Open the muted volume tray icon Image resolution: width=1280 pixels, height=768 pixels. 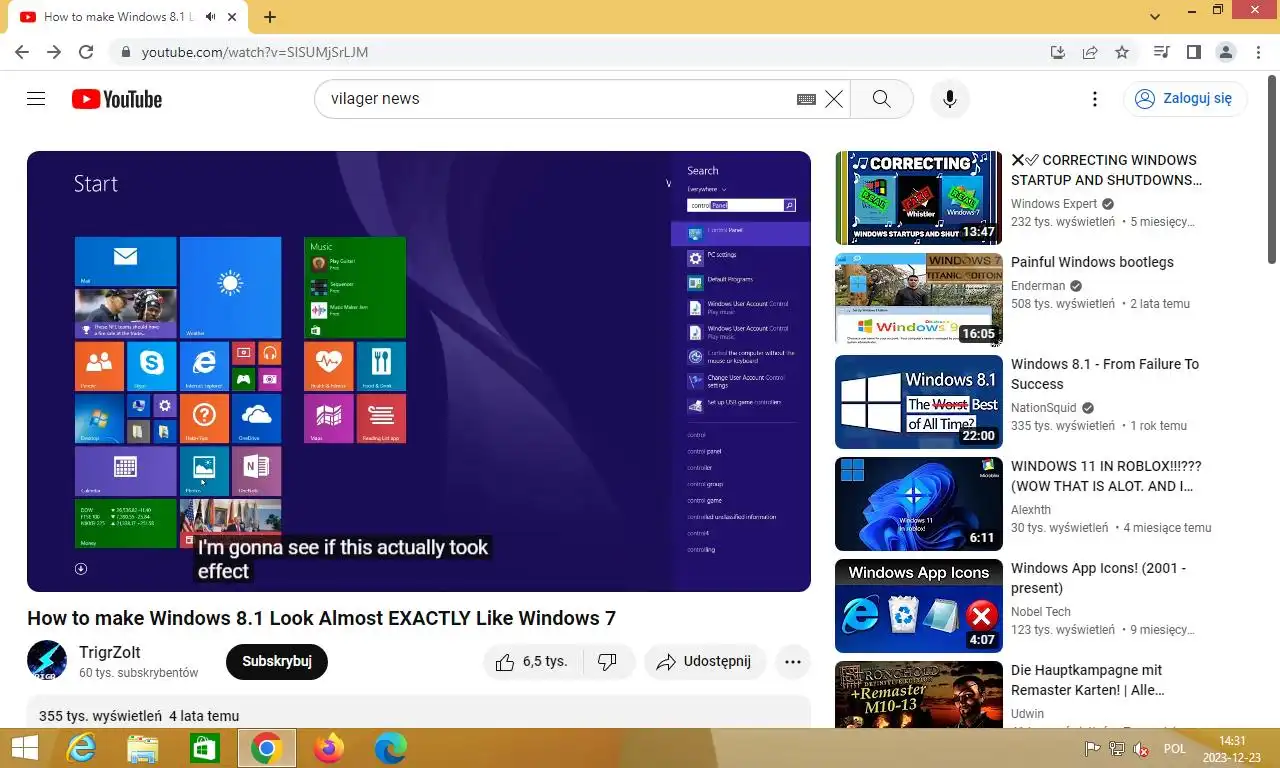pyautogui.click(x=1141, y=749)
